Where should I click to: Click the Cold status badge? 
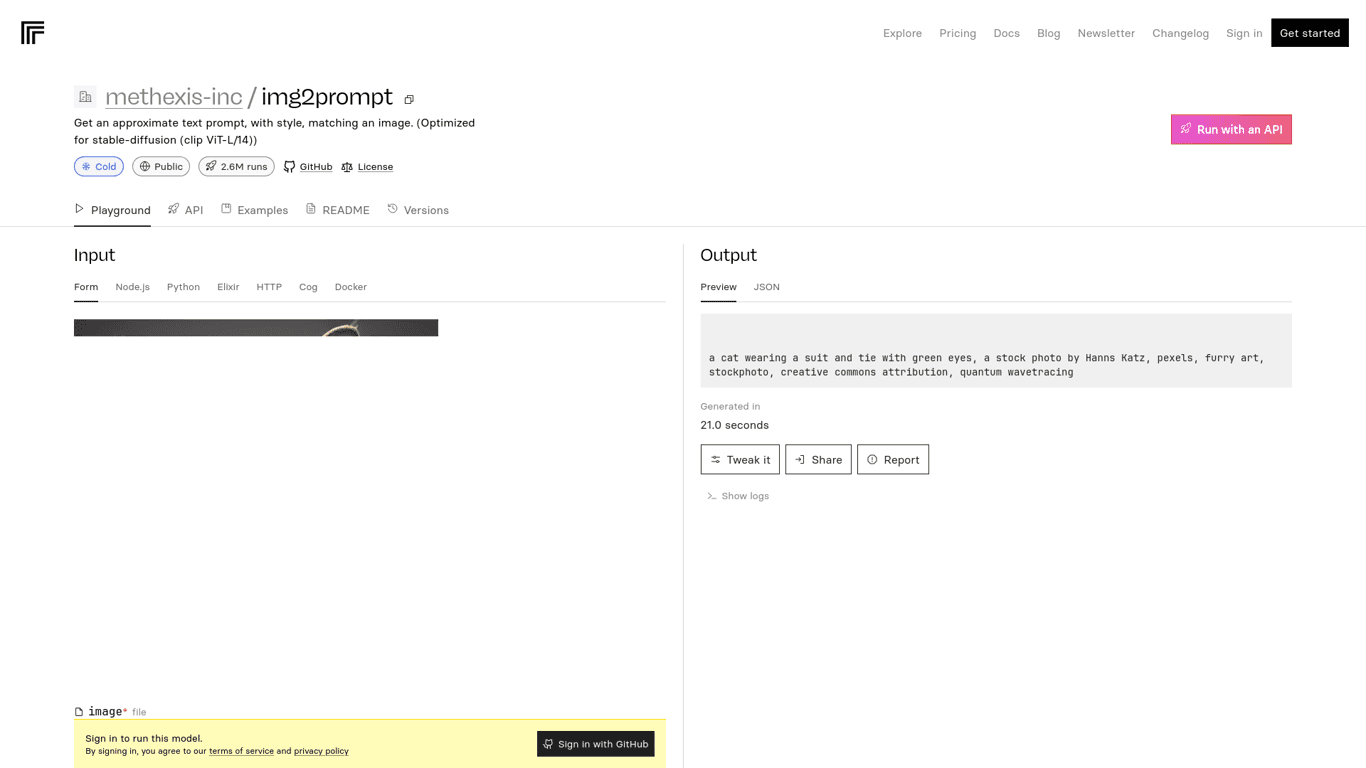[x=99, y=167]
